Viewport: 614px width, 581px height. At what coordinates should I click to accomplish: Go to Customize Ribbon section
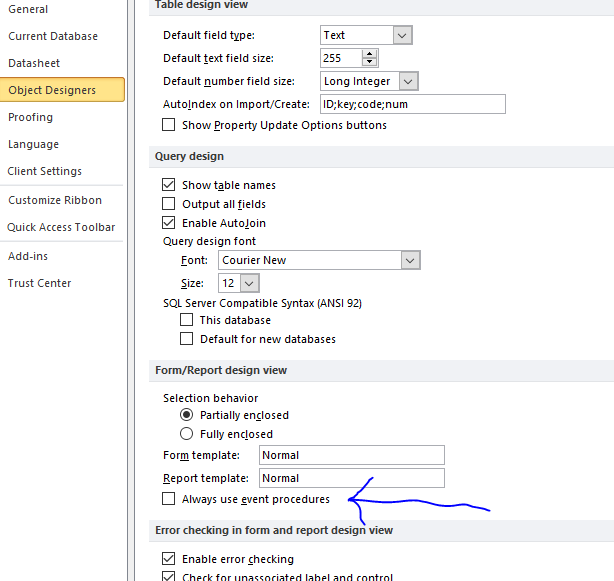point(55,200)
